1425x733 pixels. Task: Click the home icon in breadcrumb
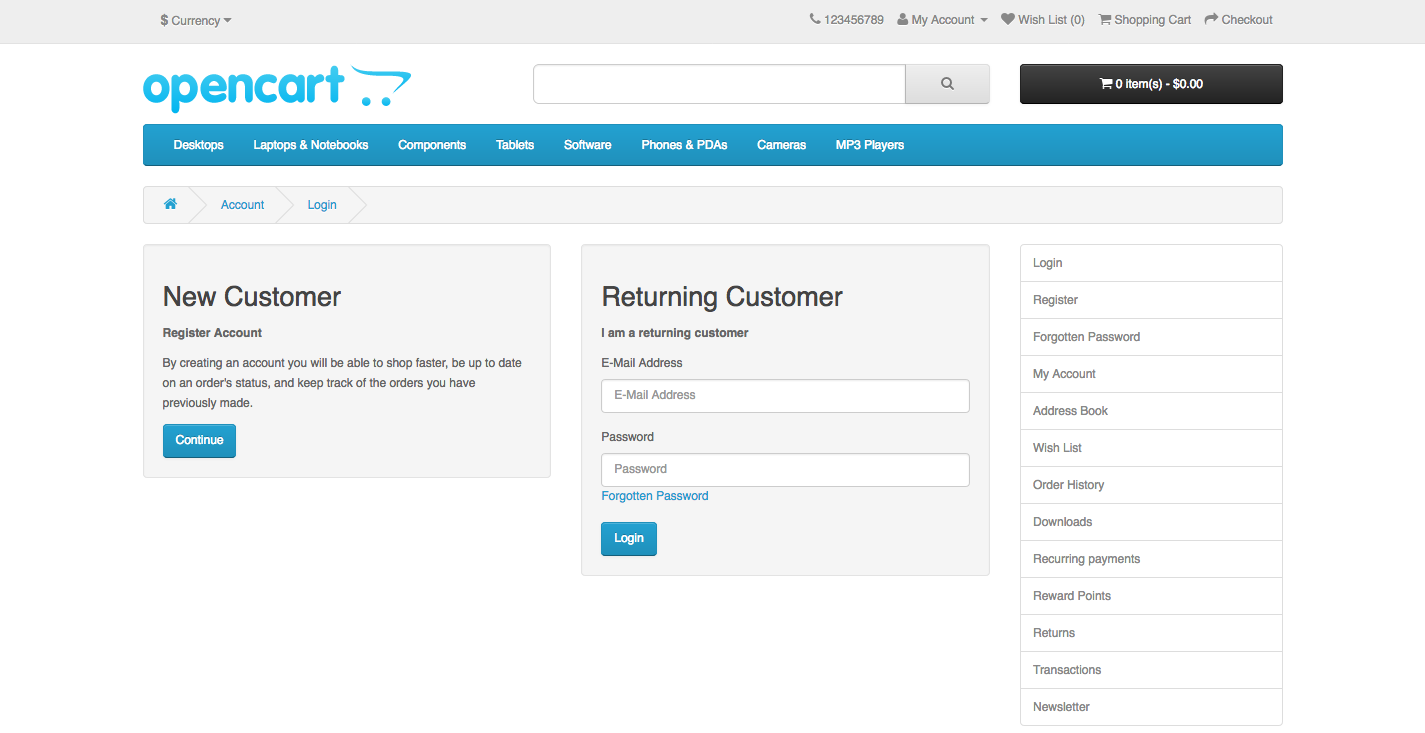(170, 204)
